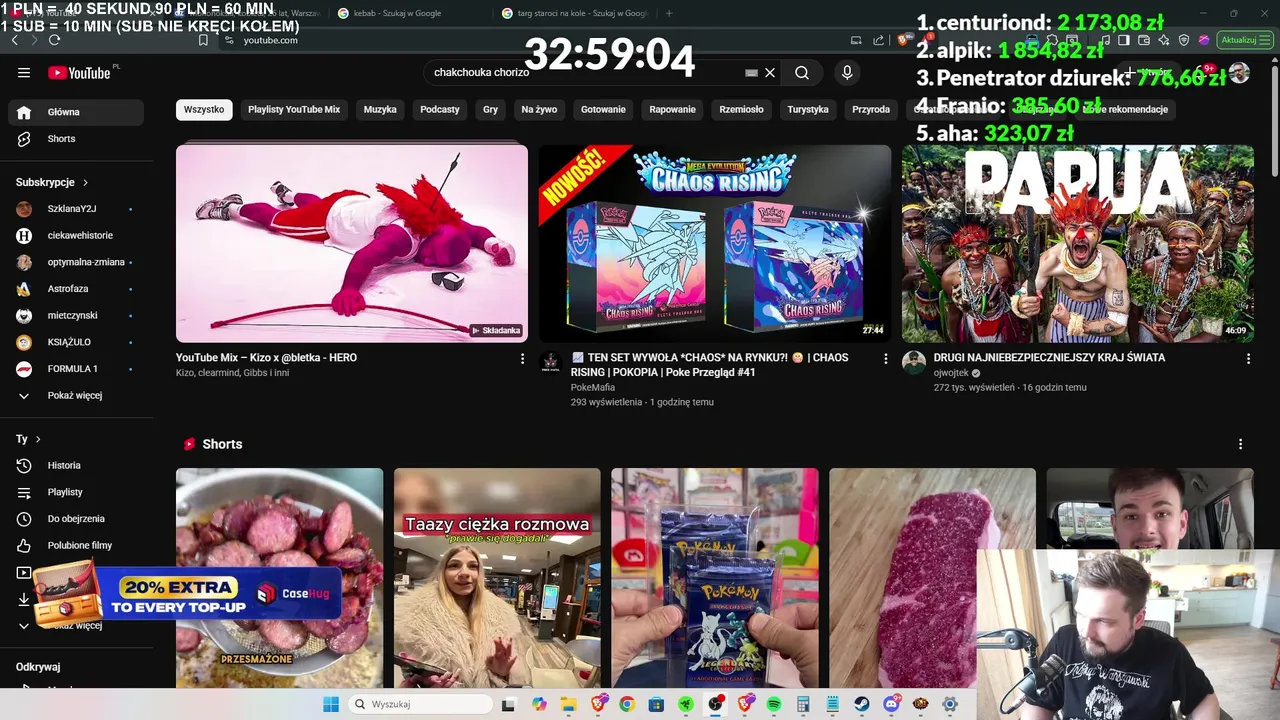Select the Rapowanie filter chip
Screen dimensions: 1280x720
(x=672, y=109)
